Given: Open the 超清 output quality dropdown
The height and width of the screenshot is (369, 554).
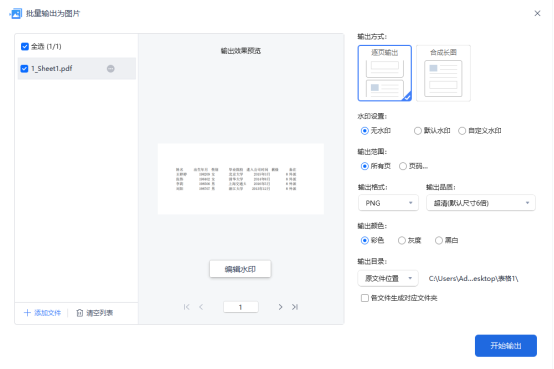Looking at the screenshot, I should 481,203.
